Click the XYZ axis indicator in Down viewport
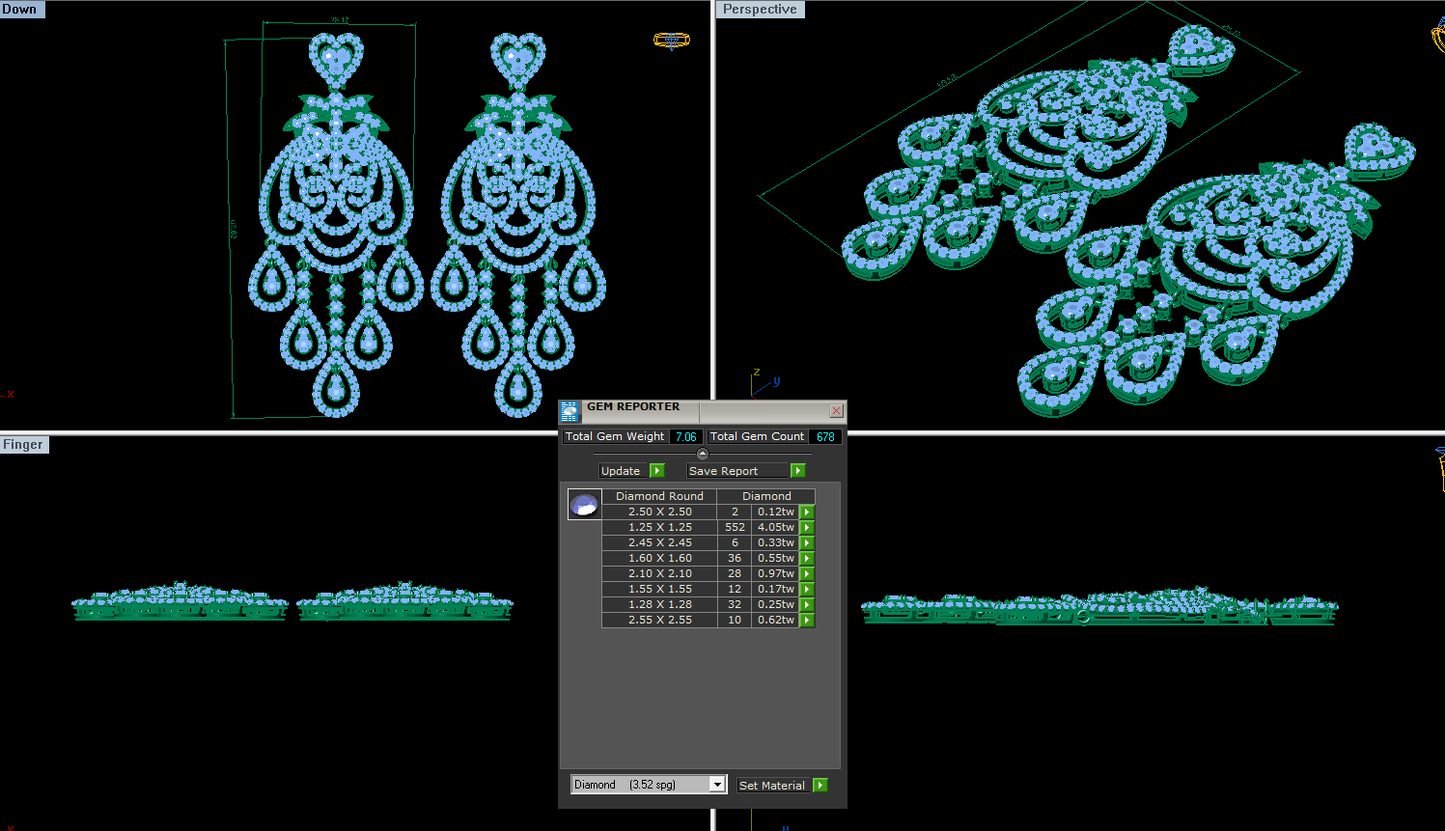Image resolution: width=1445 pixels, height=831 pixels. tap(8, 395)
